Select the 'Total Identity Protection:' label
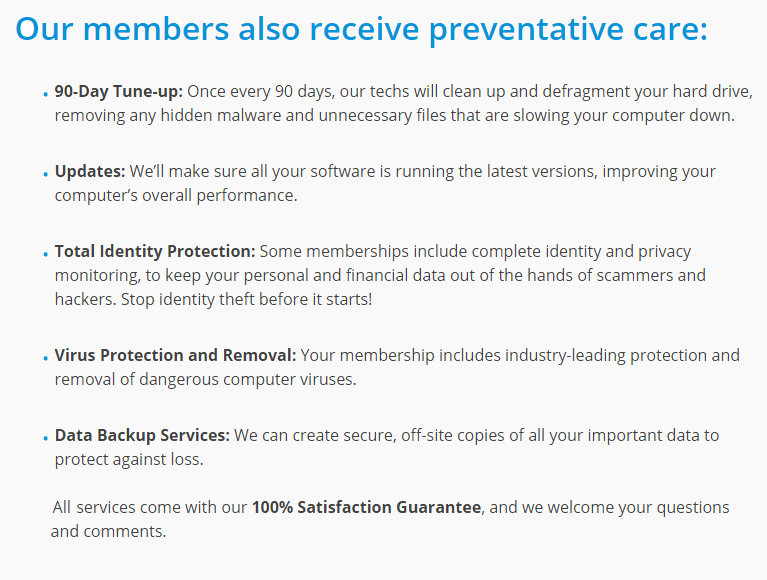Image resolution: width=767 pixels, height=580 pixels. pos(155,251)
